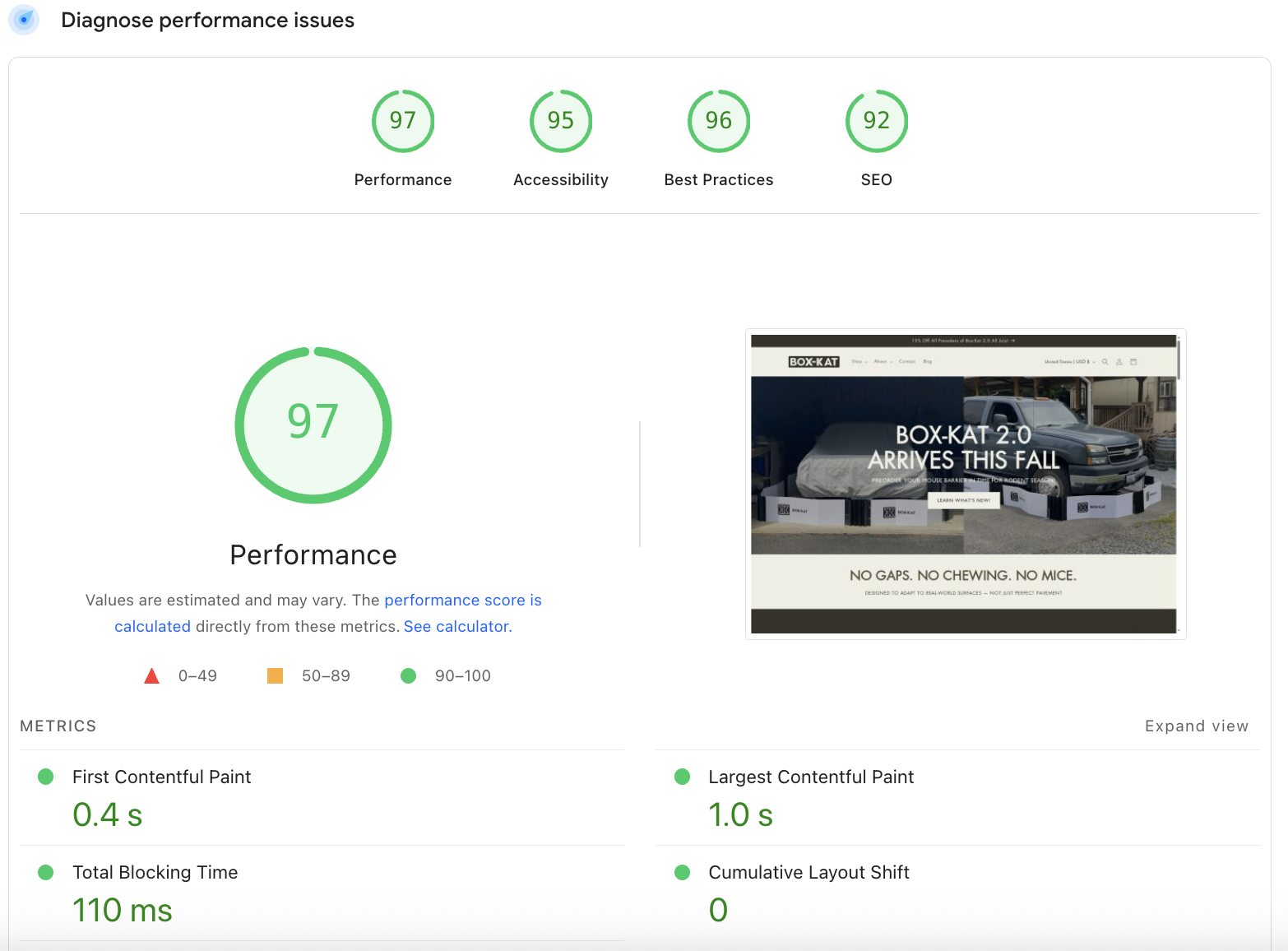
Task: Click the red triangle 0–49 legend marker
Action: click(x=152, y=675)
